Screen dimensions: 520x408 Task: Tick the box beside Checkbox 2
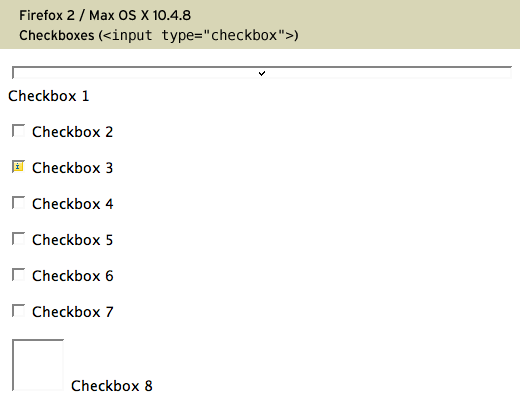coord(18,131)
